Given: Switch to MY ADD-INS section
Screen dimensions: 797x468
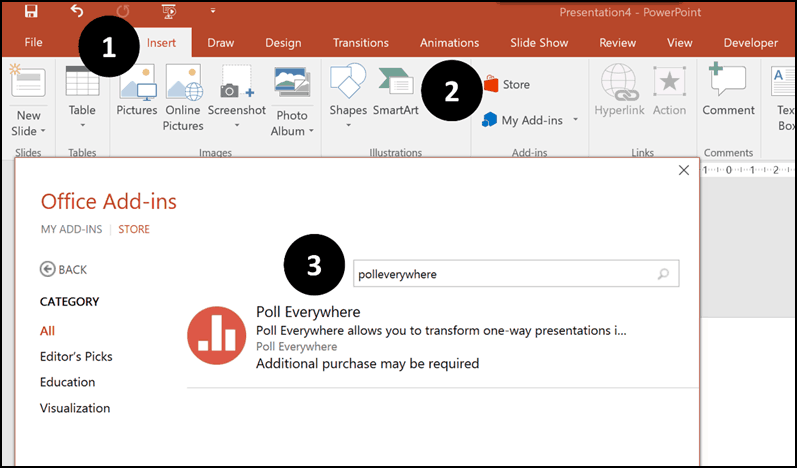Looking at the screenshot, I should [72, 229].
